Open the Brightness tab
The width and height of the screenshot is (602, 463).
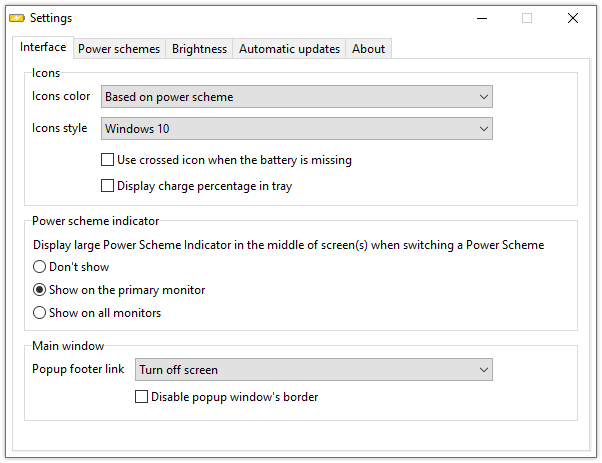point(199,49)
